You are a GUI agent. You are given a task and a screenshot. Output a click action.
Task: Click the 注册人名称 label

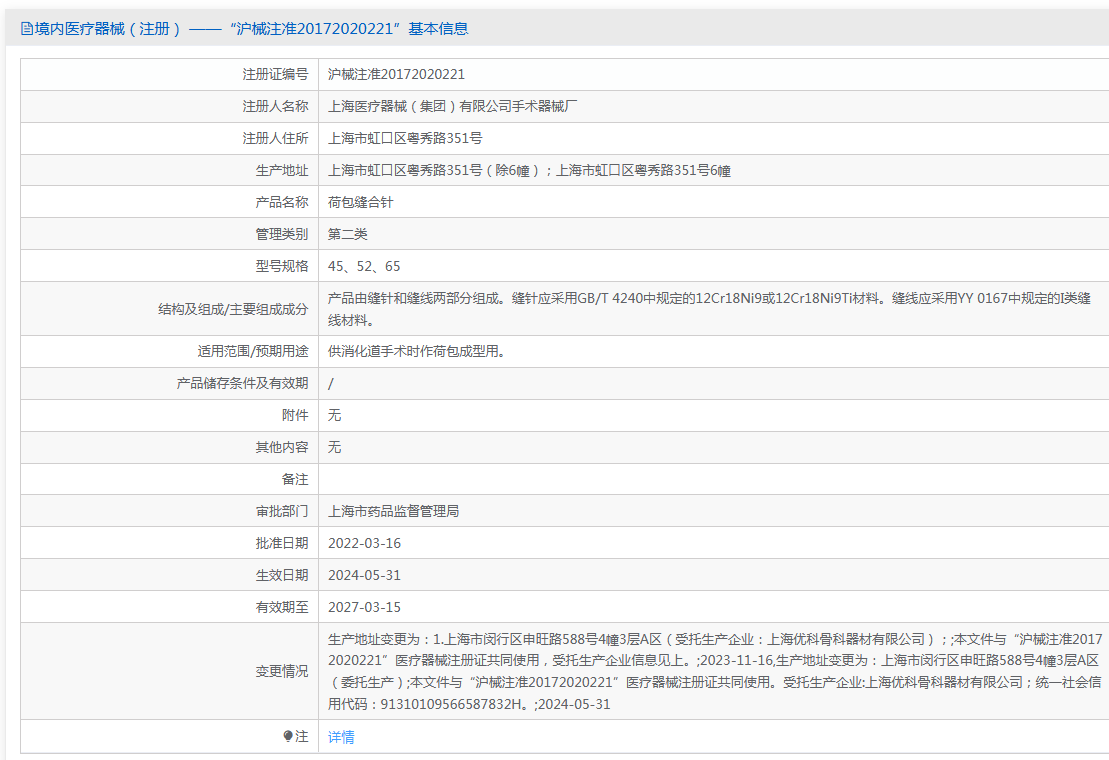pyautogui.click(x=276, y=106)
